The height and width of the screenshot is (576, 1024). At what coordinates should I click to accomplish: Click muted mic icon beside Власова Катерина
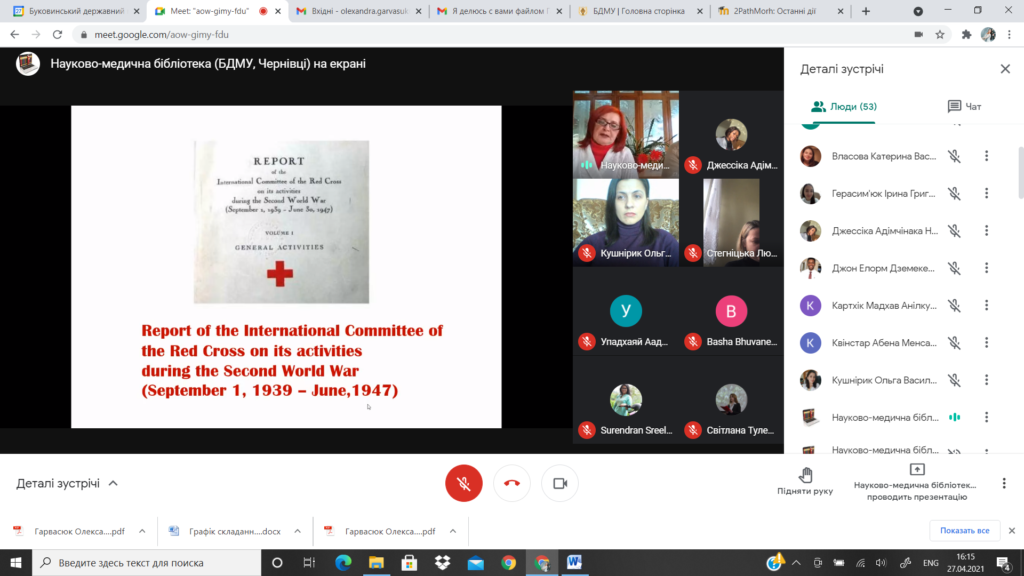(954, 156)
